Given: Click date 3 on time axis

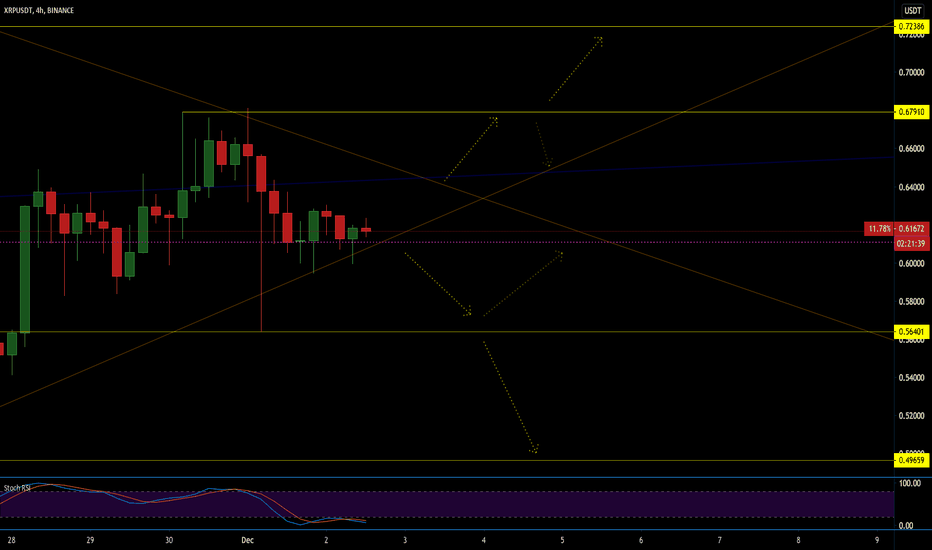Looking at the screenshot, I should click(x=405, y=540).
